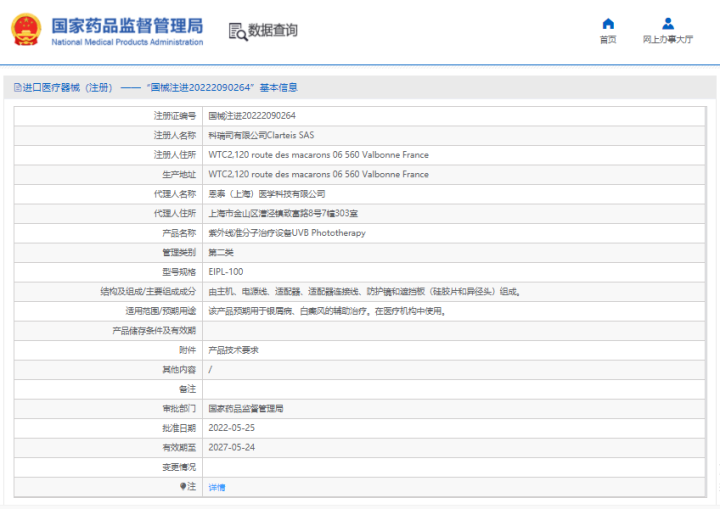
Task: Select approval date 2022-05-25
Action: 231,428
